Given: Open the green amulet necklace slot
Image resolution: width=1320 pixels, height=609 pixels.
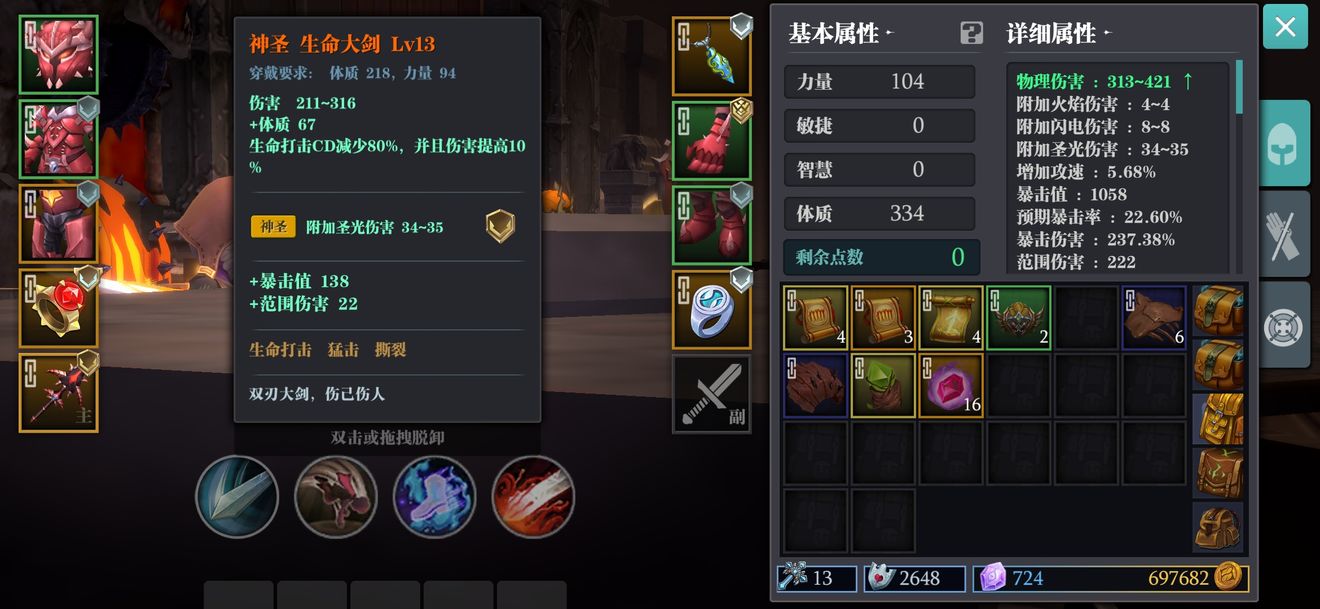Looking at the screenshot, I should (712, 57).
